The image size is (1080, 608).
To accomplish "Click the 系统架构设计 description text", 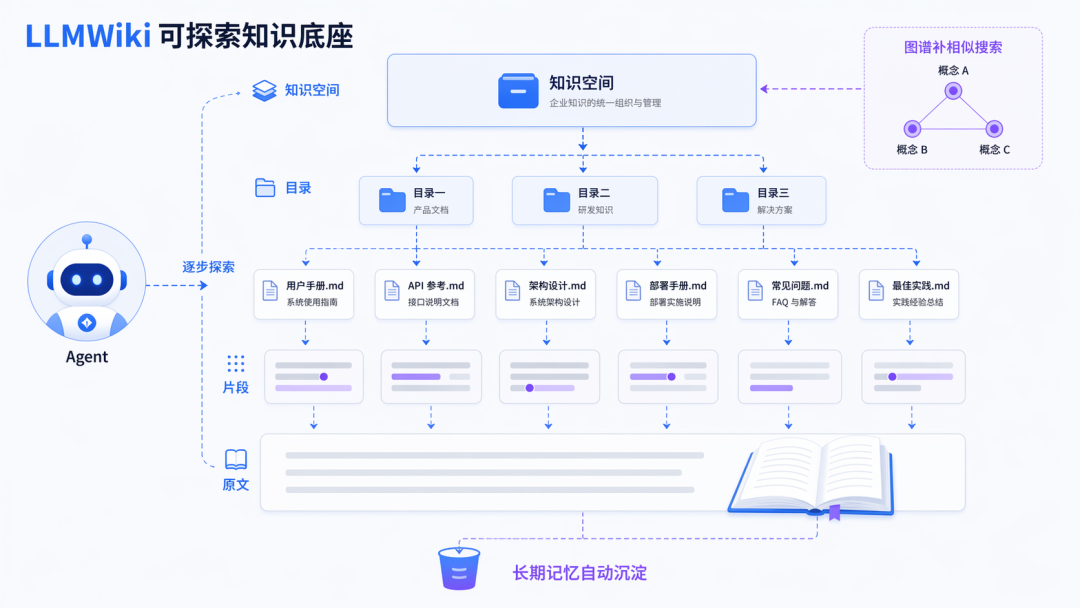I will tap(554, 302).
